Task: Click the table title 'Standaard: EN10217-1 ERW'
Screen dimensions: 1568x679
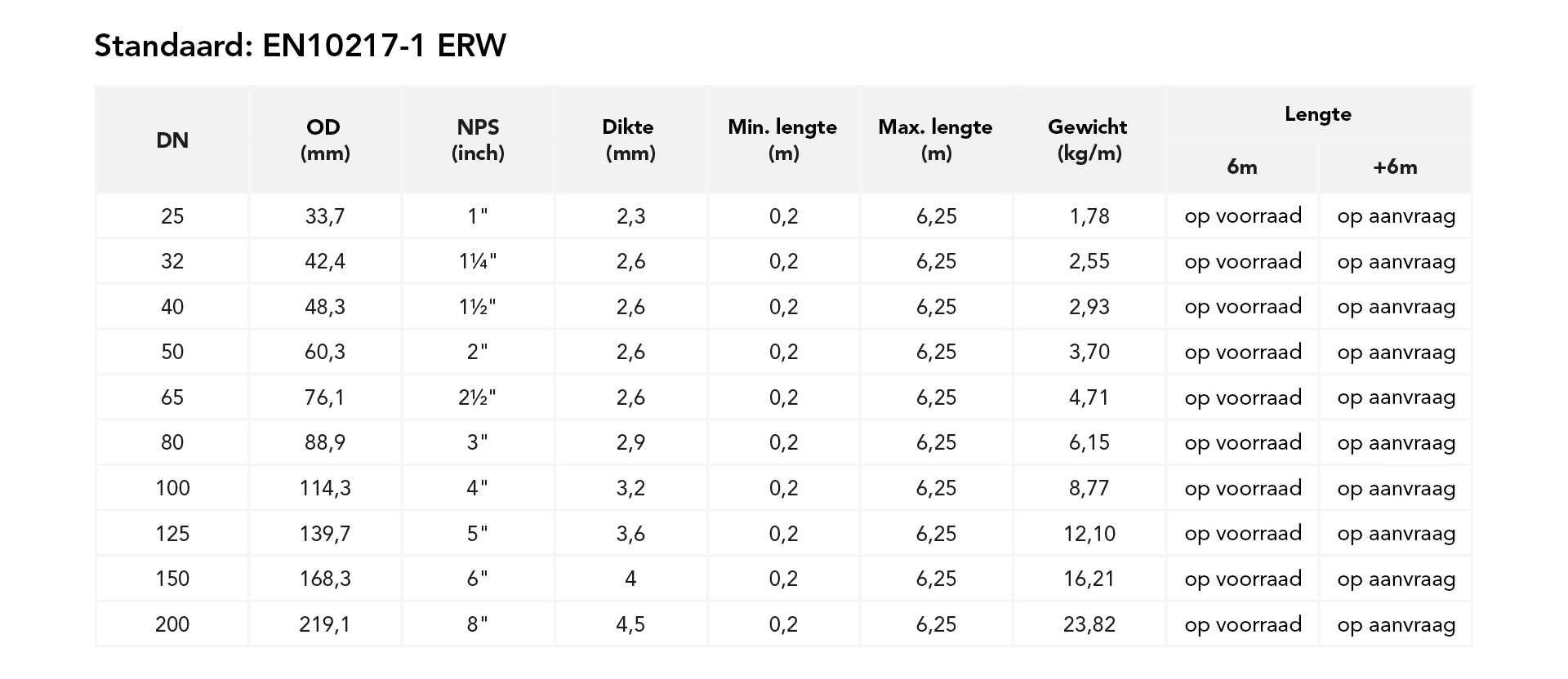Action: tap(300, 46)
